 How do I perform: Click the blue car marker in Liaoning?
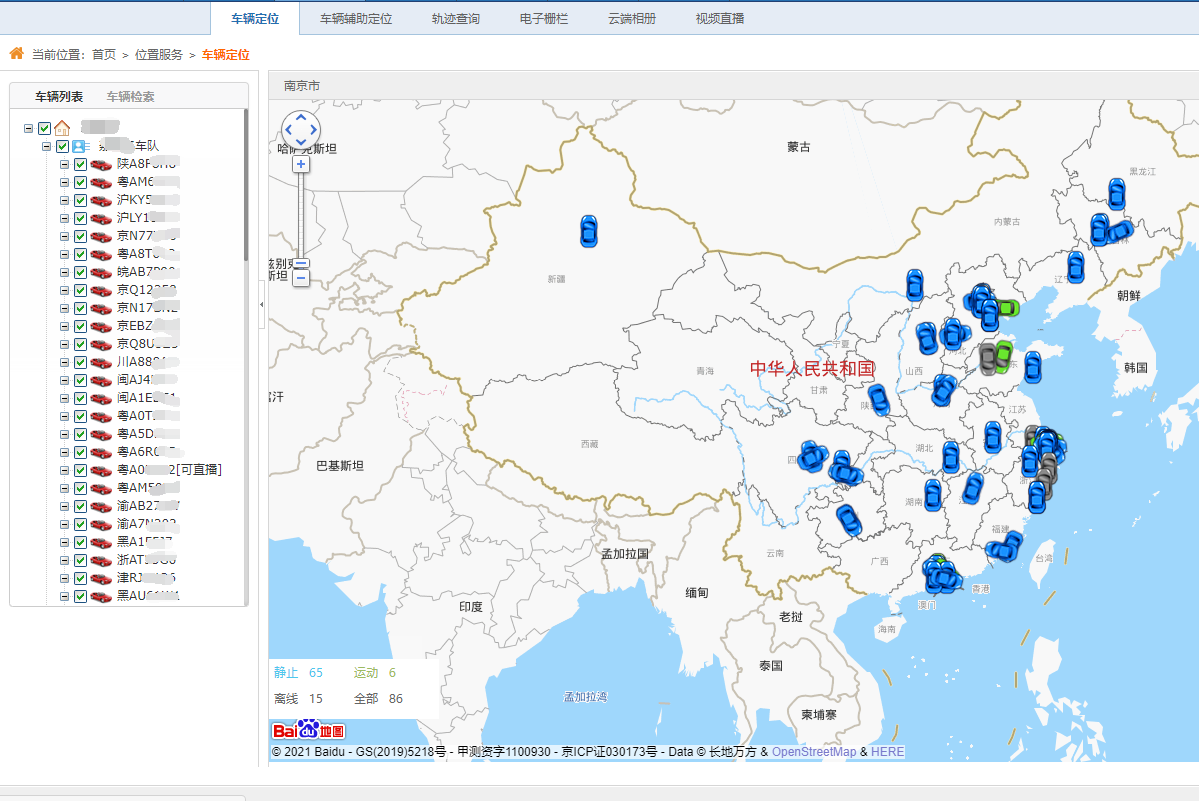point(1076,266)
